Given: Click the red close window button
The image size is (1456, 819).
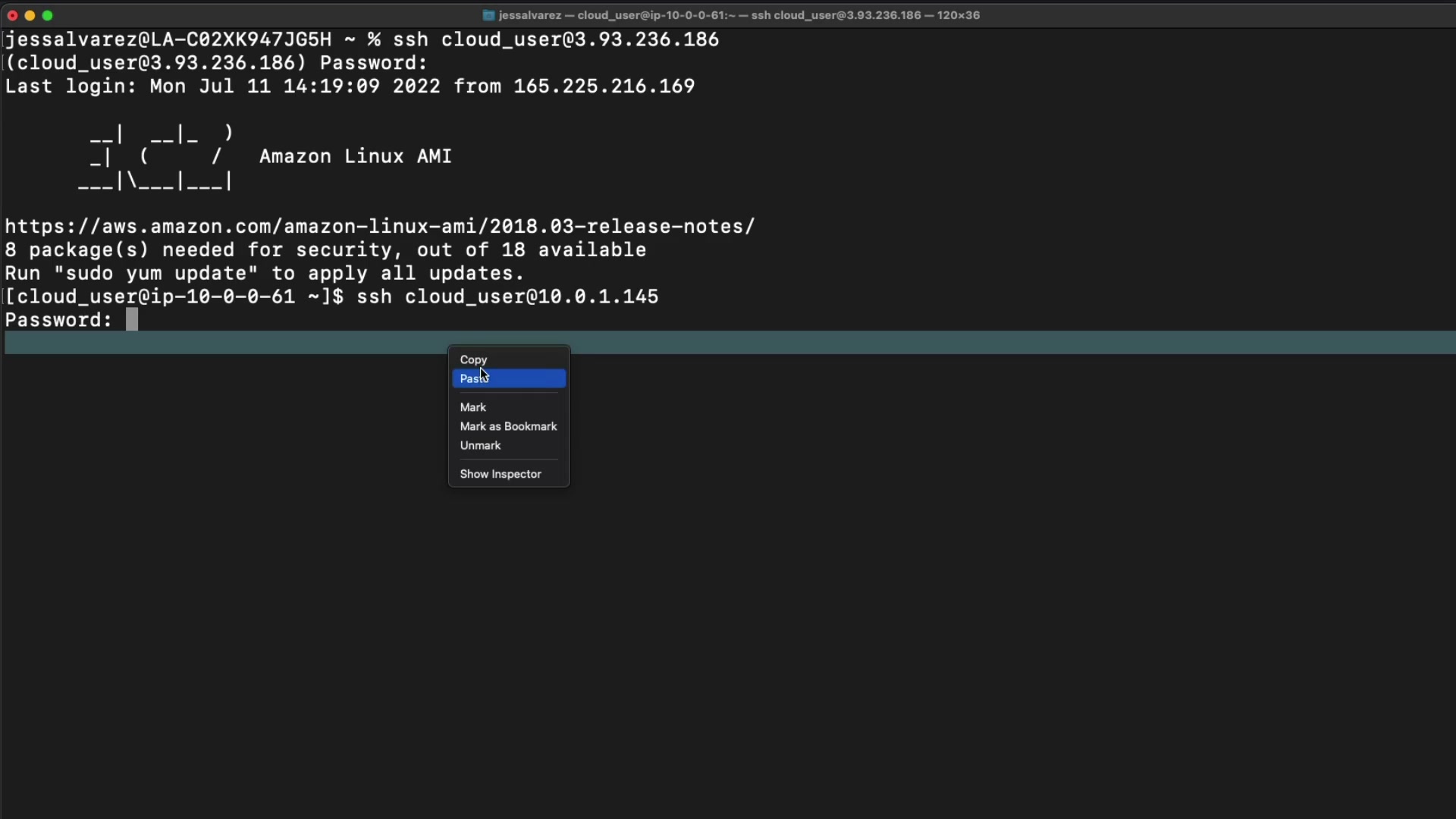Looking at the screenshot, I should point(12,15).
